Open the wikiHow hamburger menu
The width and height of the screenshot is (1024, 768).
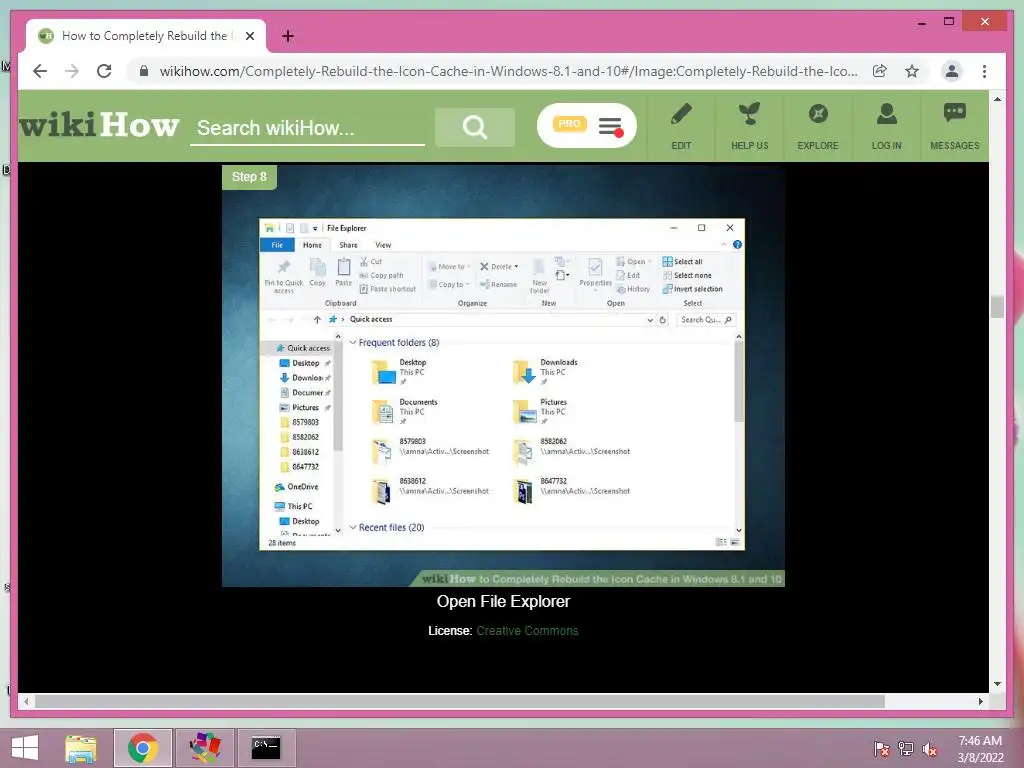611,126
